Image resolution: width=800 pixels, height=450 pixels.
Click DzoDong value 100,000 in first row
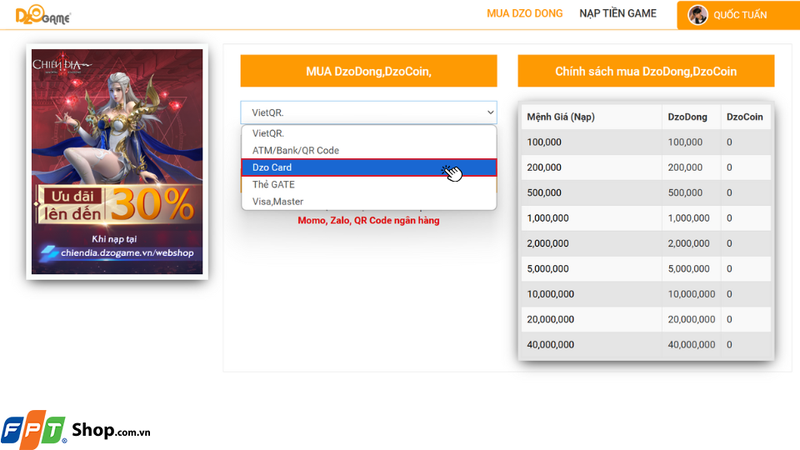[x=685, y=142]
